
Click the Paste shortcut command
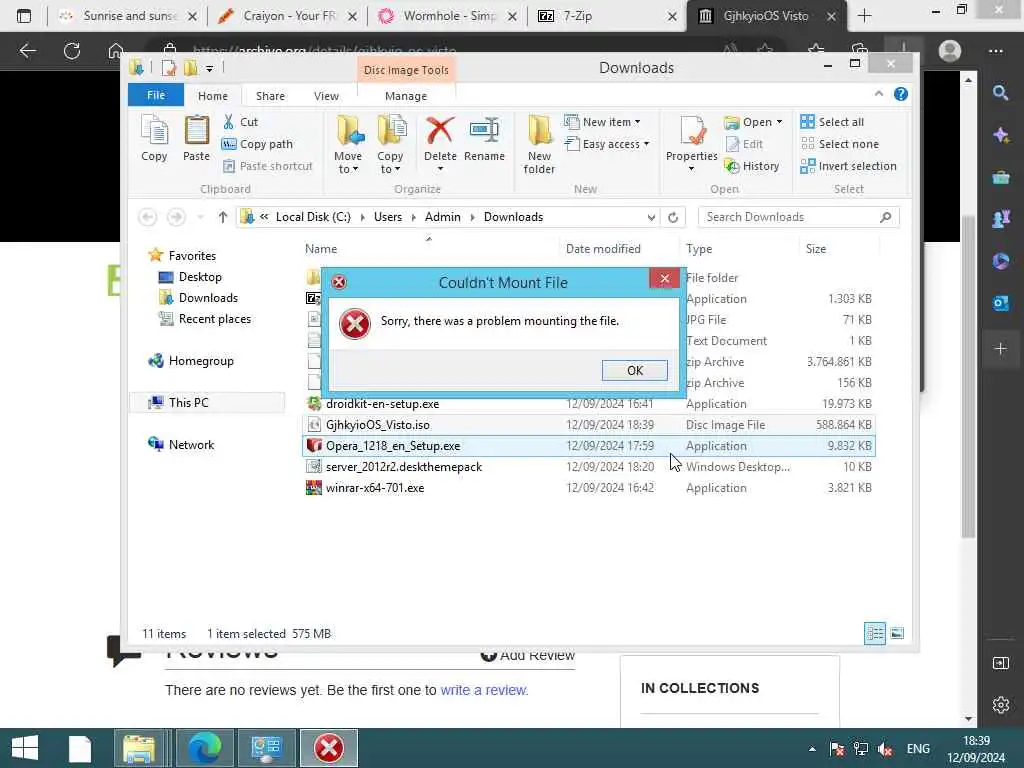[x=267, y=166]
